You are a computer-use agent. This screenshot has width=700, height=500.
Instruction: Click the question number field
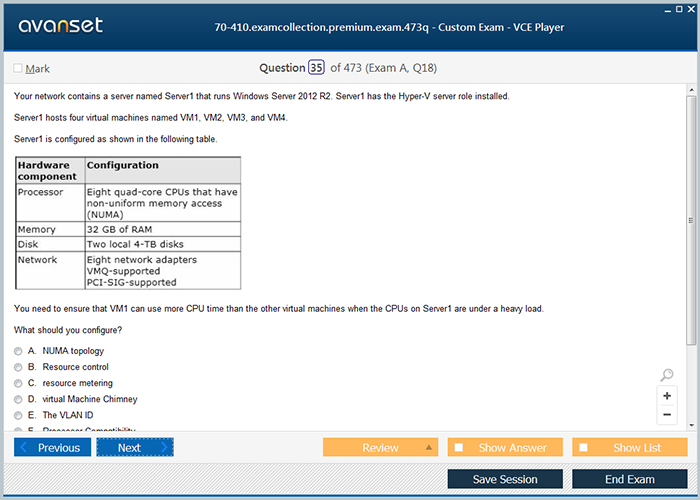pyautogui.click(x=316, y=68)
